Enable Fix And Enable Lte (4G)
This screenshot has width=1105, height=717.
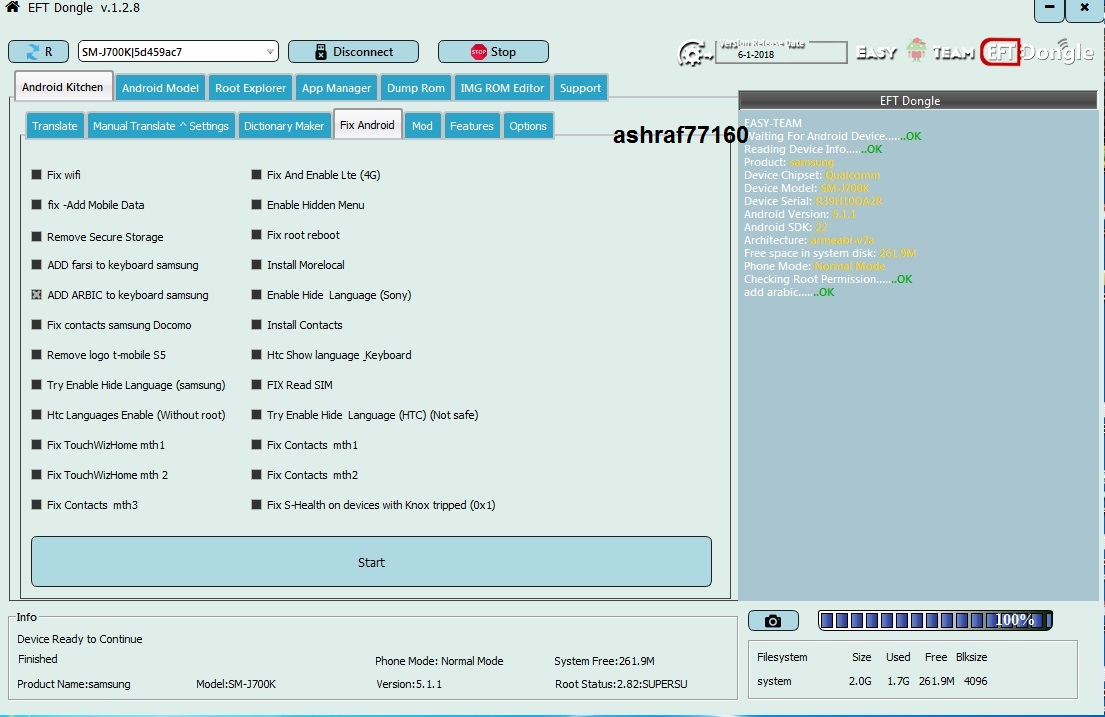point(257,175)
